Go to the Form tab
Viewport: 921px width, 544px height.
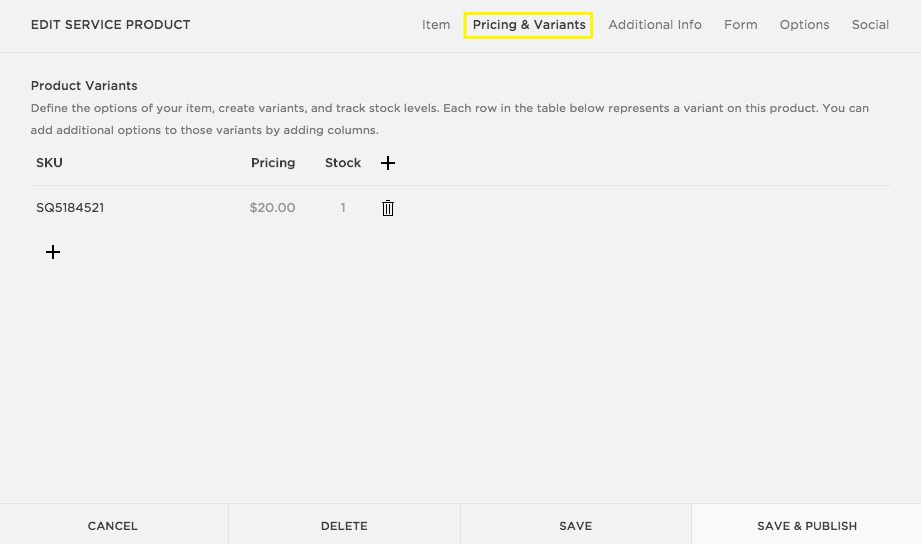click(x=741, y=25)
